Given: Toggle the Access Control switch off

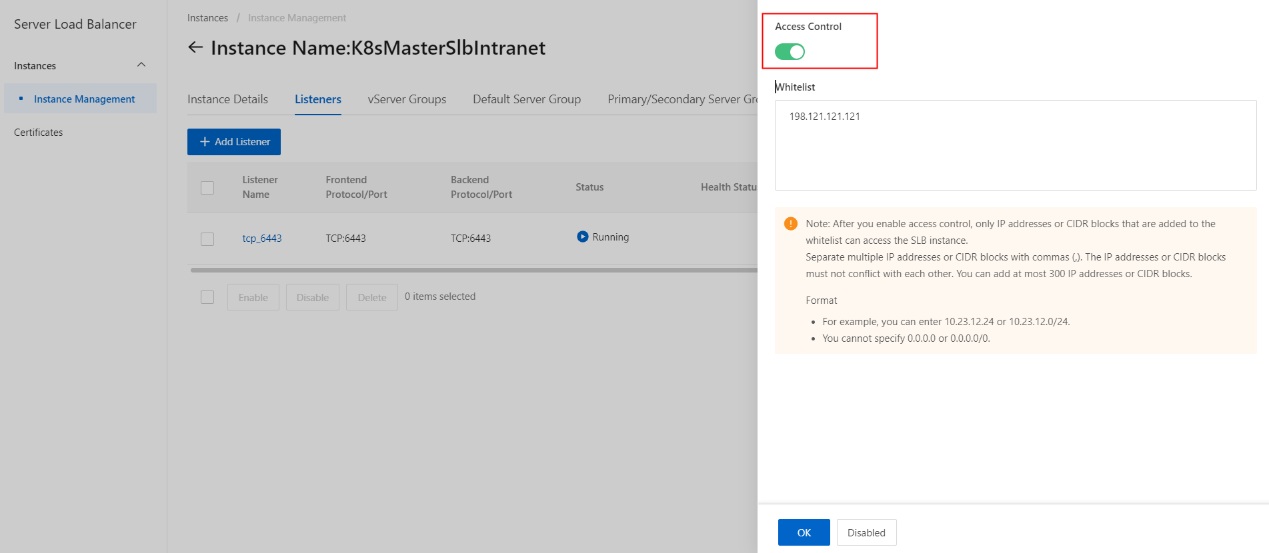Looking at the screenshot, I should (790, 51).
